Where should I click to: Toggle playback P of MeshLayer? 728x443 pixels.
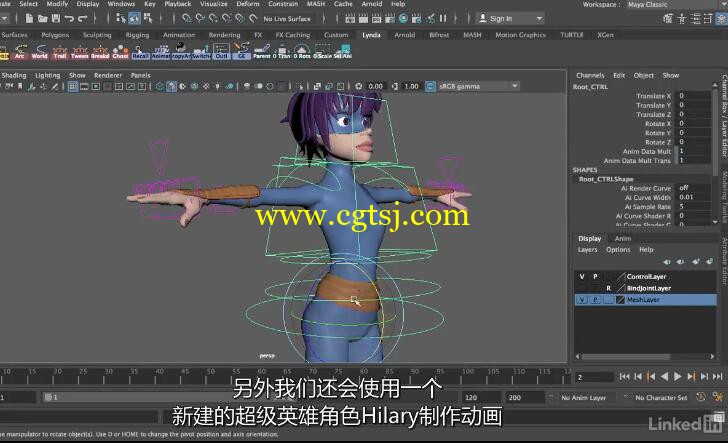click(595, 300)
